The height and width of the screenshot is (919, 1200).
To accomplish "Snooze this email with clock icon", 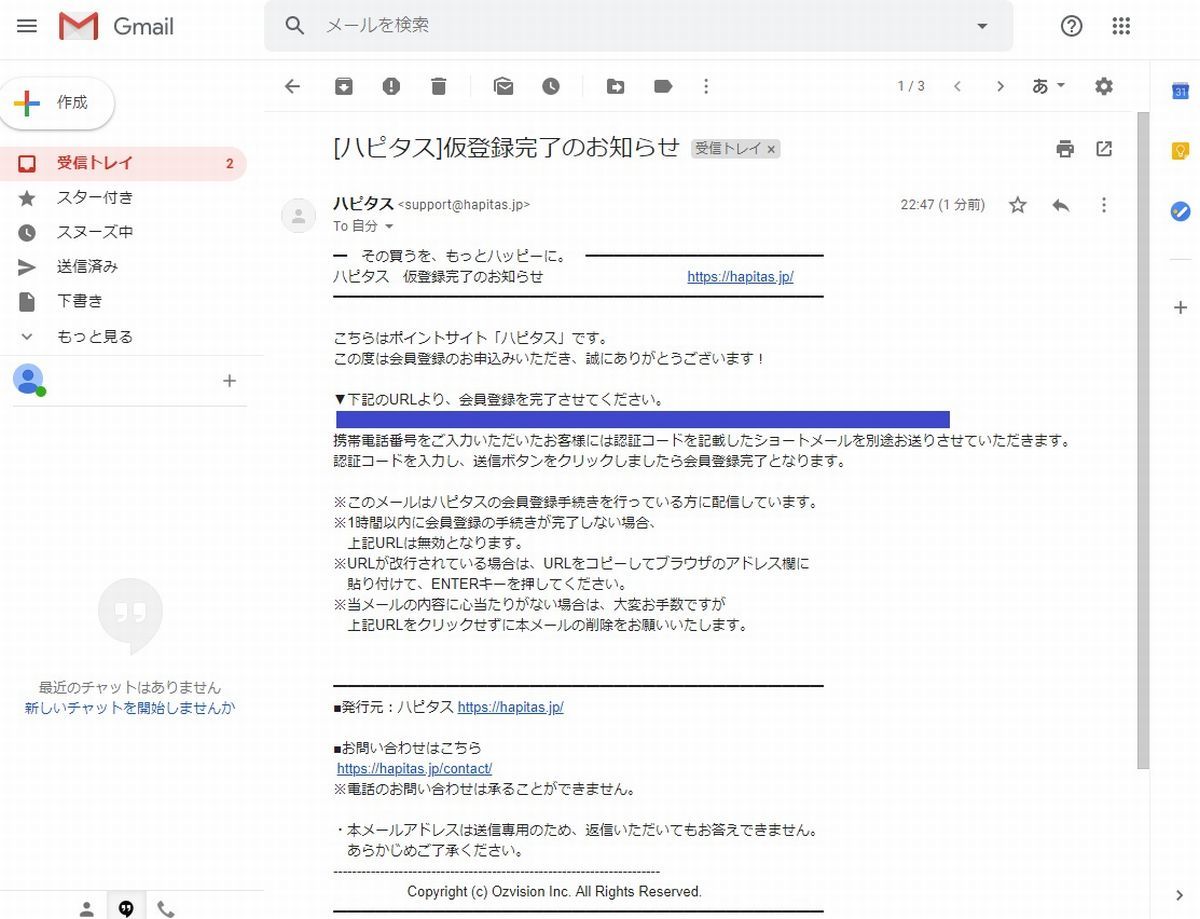I will (x=551, y=87).
